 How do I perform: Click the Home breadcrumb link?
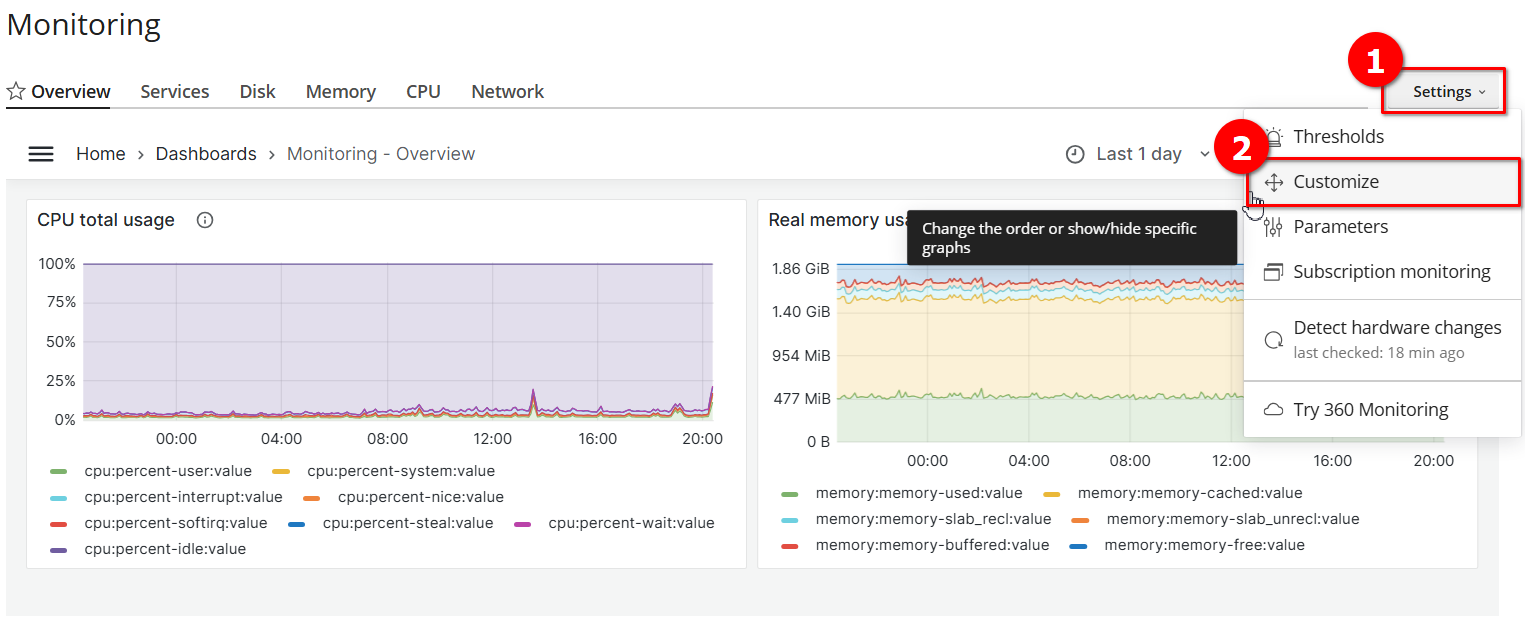point(101,154)
